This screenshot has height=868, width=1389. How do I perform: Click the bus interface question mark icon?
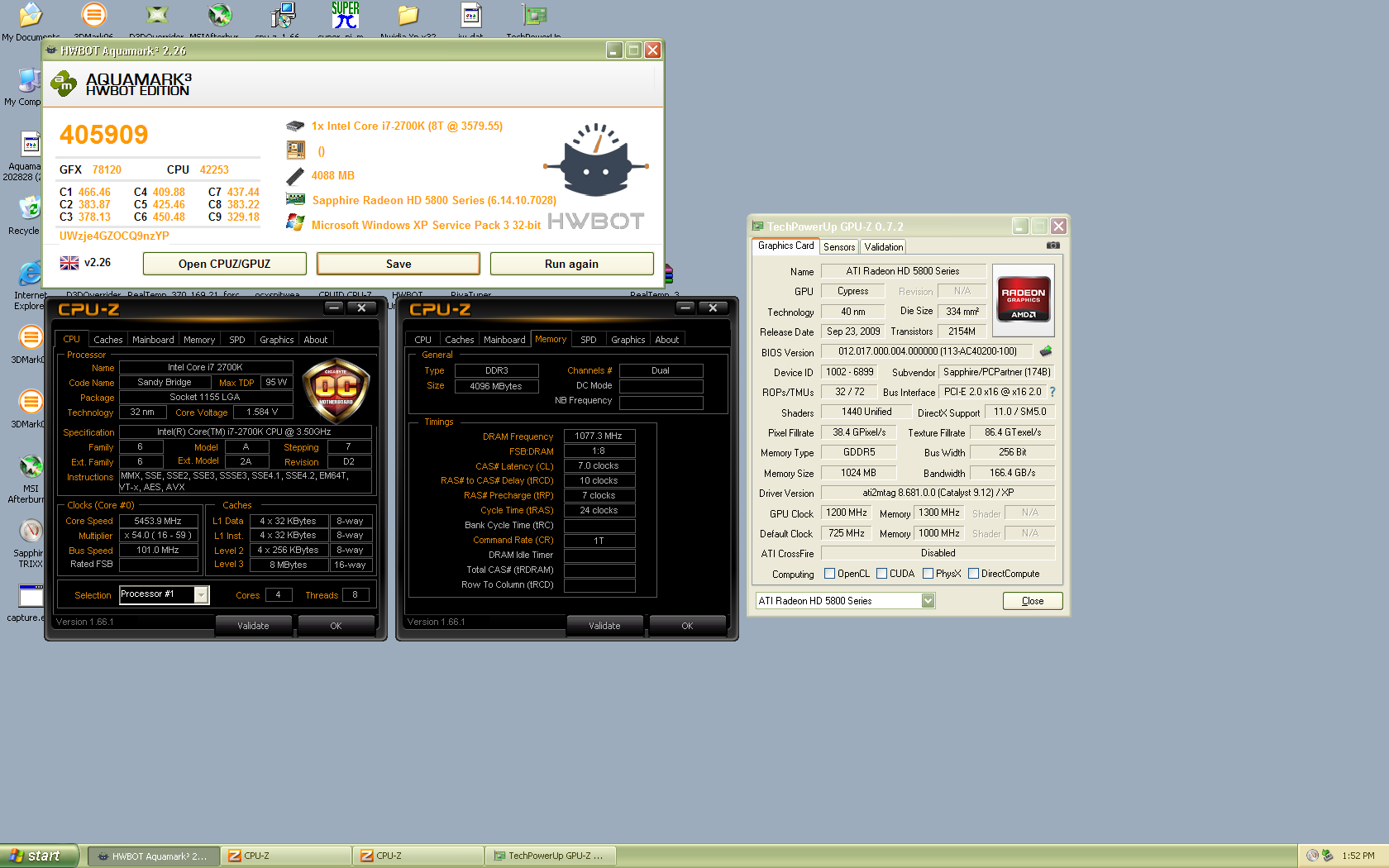1052,392
